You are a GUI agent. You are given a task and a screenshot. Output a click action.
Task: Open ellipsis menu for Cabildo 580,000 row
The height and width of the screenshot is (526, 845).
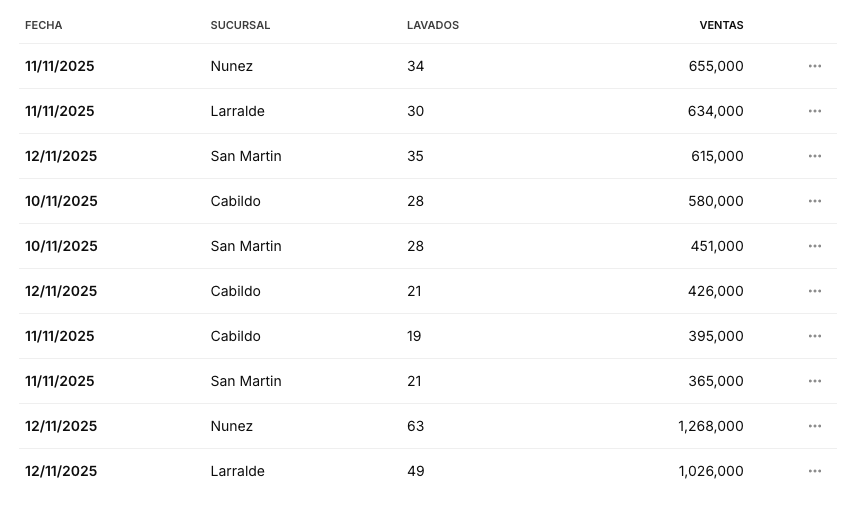pyautogui.click(x=814, y=201)
